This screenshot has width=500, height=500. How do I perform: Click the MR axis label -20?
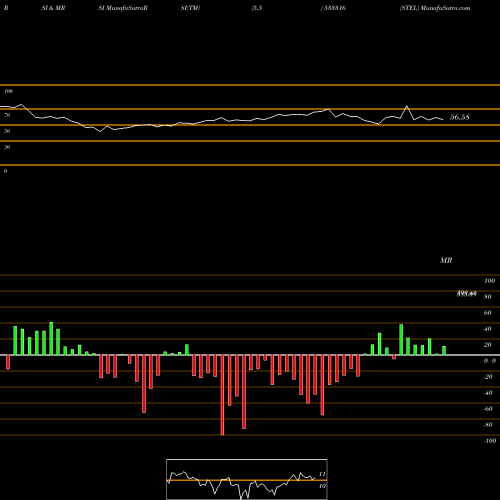click(x=488, y=377)
